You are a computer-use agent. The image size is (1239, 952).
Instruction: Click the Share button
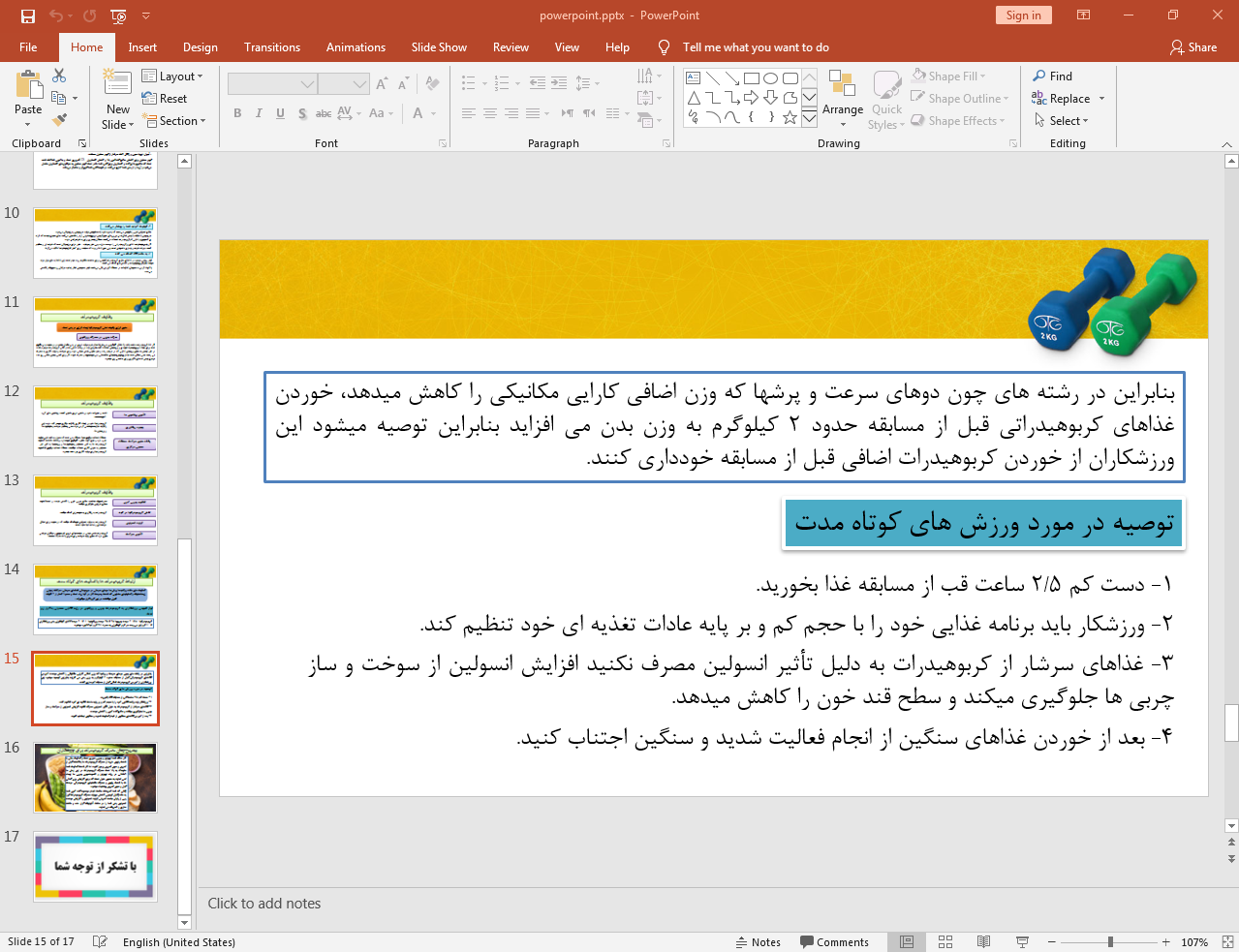[1193, 47]
